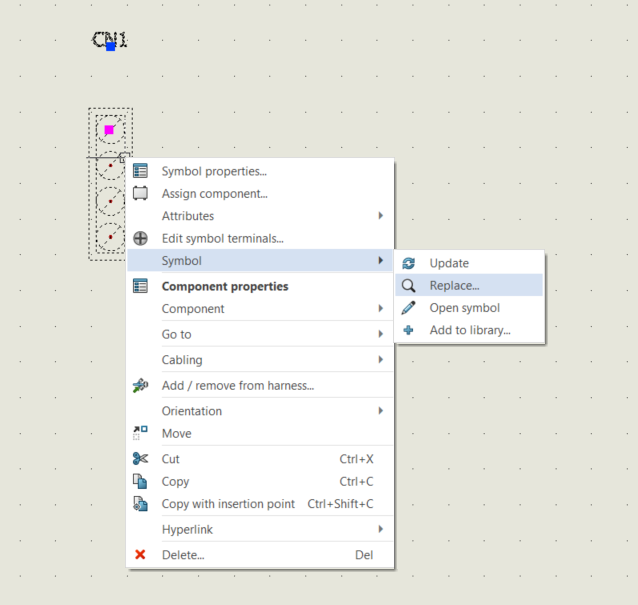Choose Add / remove from harness... entry
The height and width of the screenshot is (605, 638).
260,385
